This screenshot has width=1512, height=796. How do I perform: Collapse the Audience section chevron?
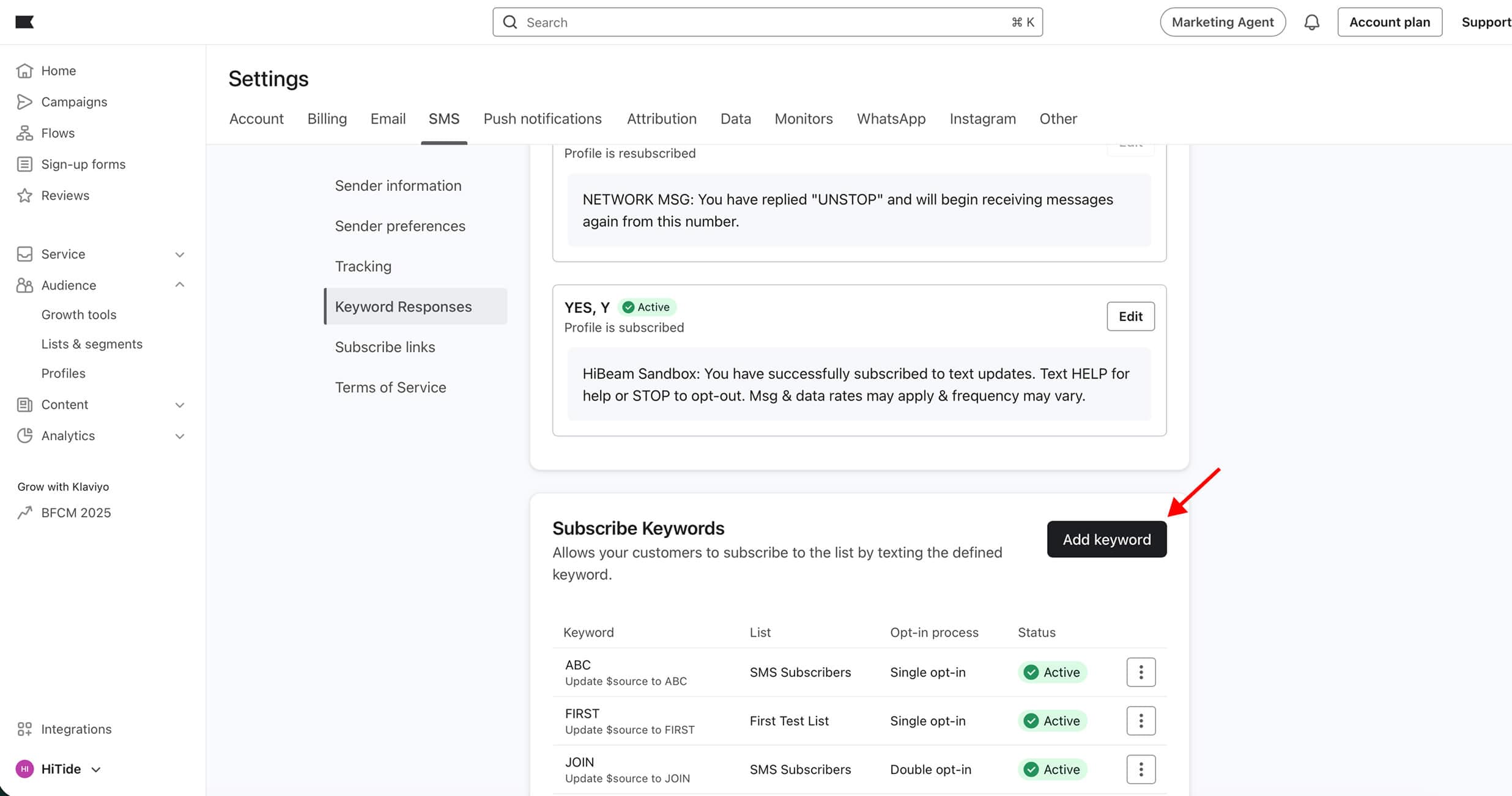click(x=180, y=285)
